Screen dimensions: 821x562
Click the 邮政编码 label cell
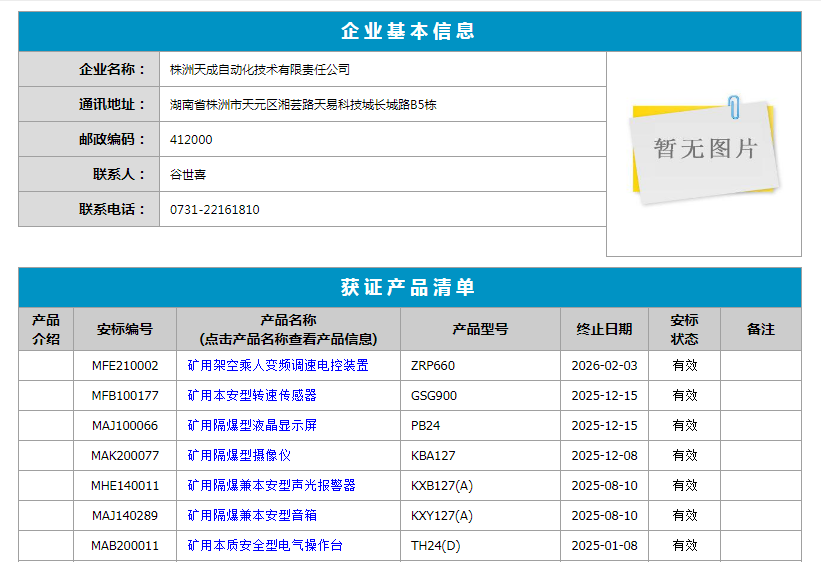tap(89, 139)
